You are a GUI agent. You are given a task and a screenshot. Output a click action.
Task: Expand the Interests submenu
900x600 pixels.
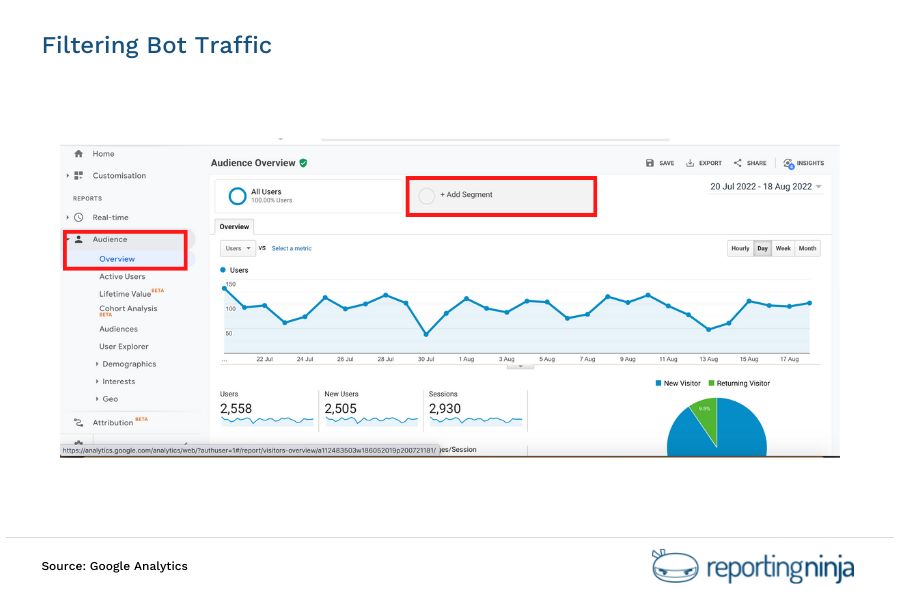click(x=96, y=381)
